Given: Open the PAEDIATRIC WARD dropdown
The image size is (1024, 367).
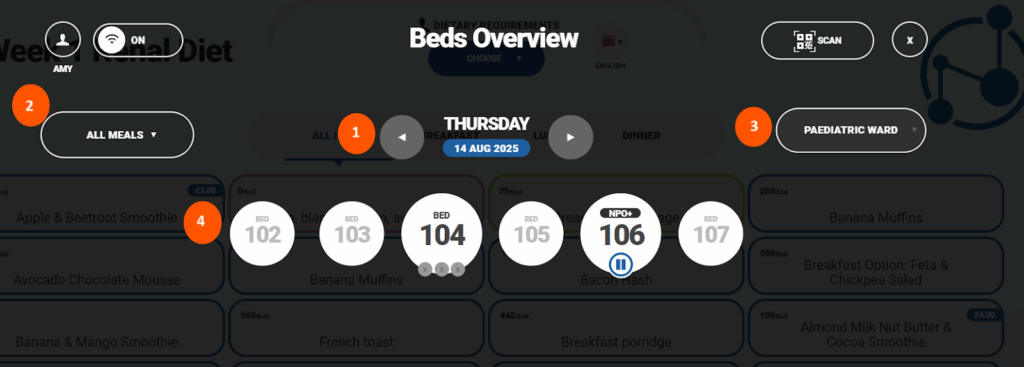Looking at the screenshot, I should pyautogui.click(x=851, y=130).
